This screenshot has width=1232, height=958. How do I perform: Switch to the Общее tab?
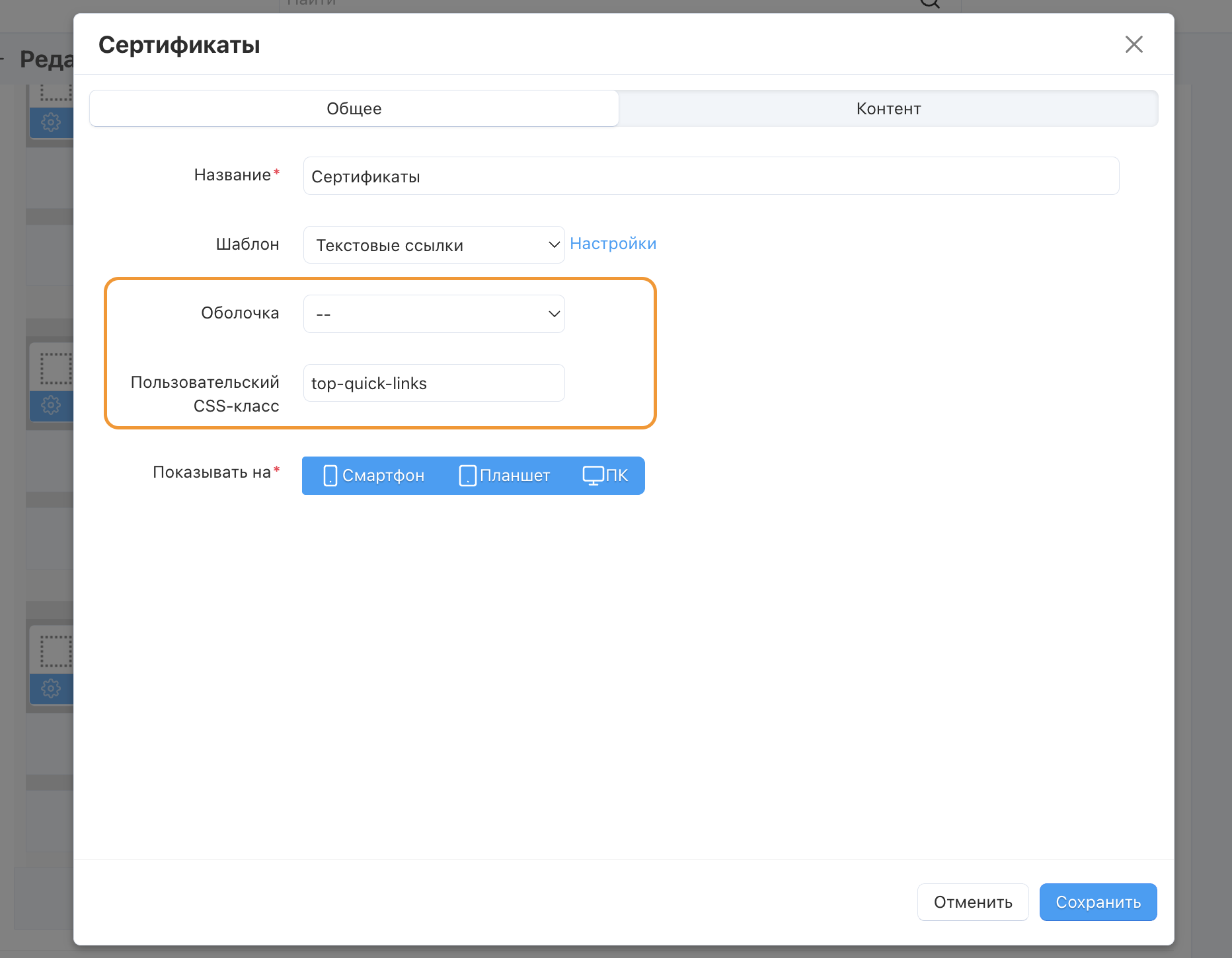354,108
